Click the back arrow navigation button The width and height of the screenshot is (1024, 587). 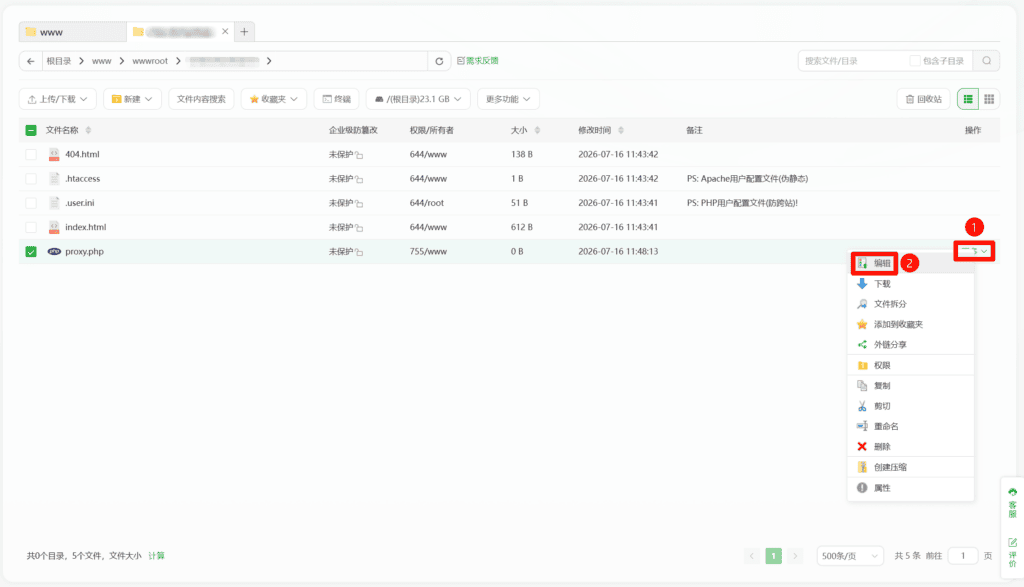click(31, 61)
